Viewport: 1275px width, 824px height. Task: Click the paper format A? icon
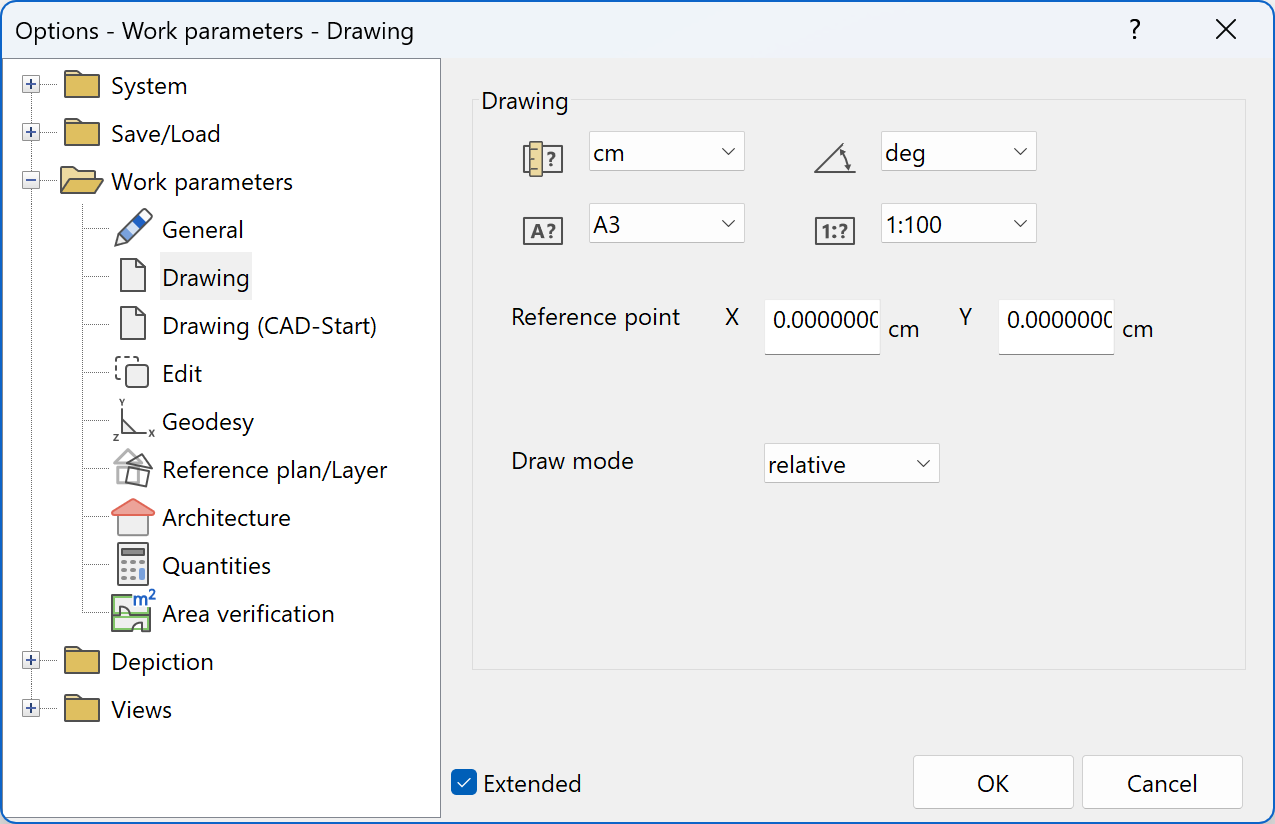[x=543, y=230]
